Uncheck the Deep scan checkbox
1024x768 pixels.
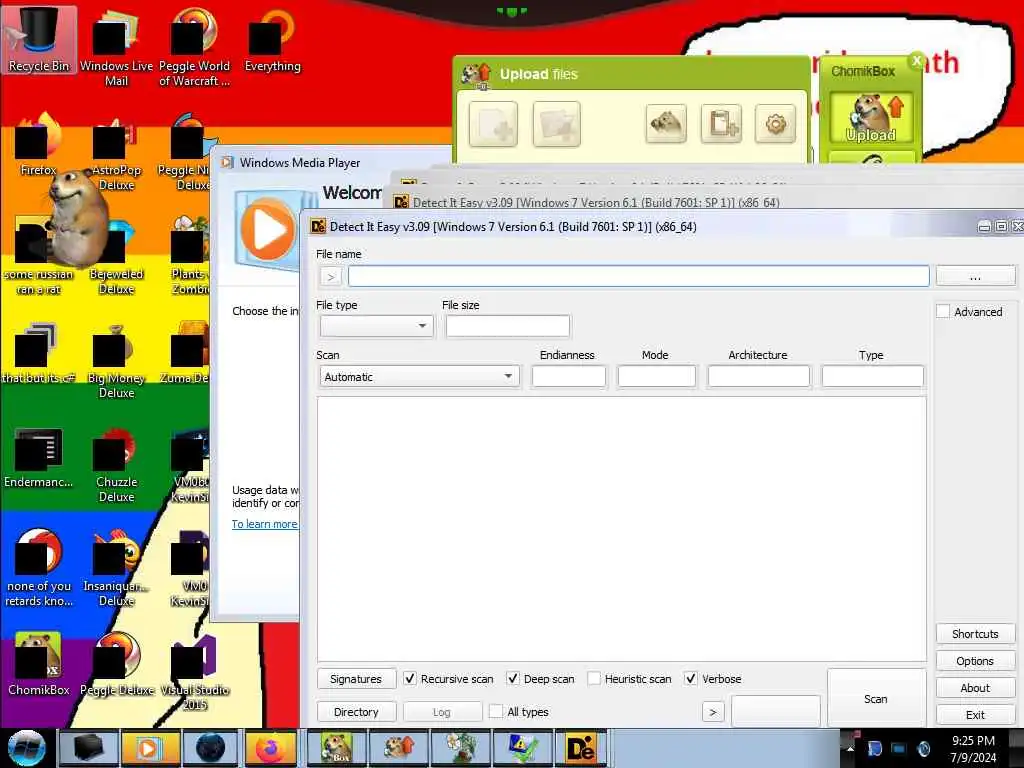pyautogui.click(x=513, y=679)
